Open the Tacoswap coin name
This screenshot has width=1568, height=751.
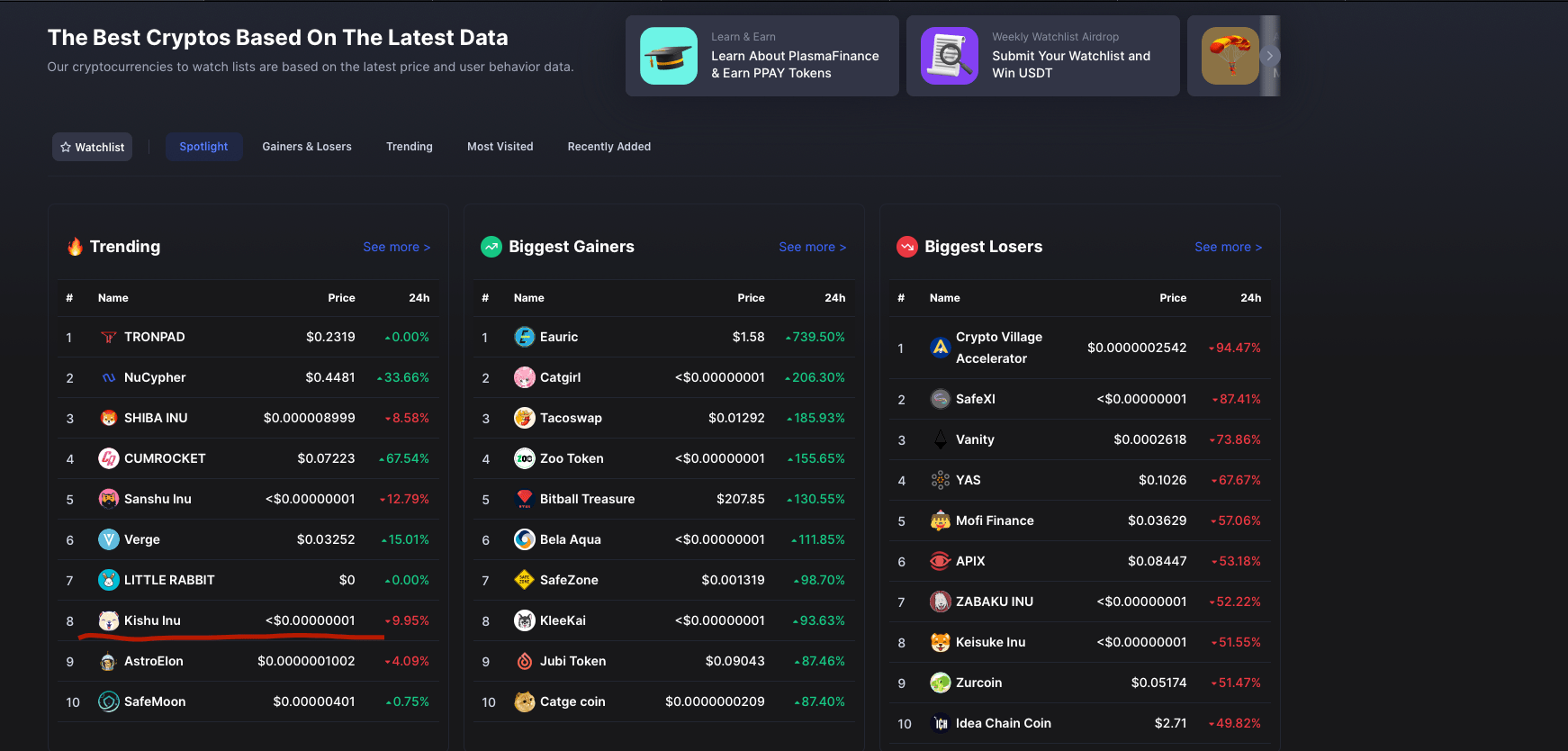[571, 418]
